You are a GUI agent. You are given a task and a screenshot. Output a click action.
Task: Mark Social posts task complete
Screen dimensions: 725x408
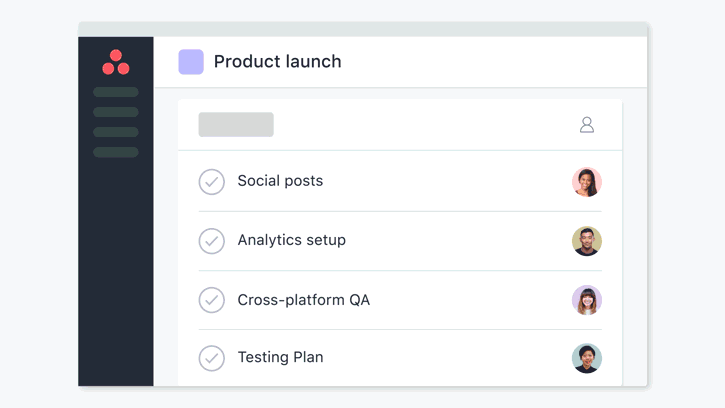(x=212, y=182)
